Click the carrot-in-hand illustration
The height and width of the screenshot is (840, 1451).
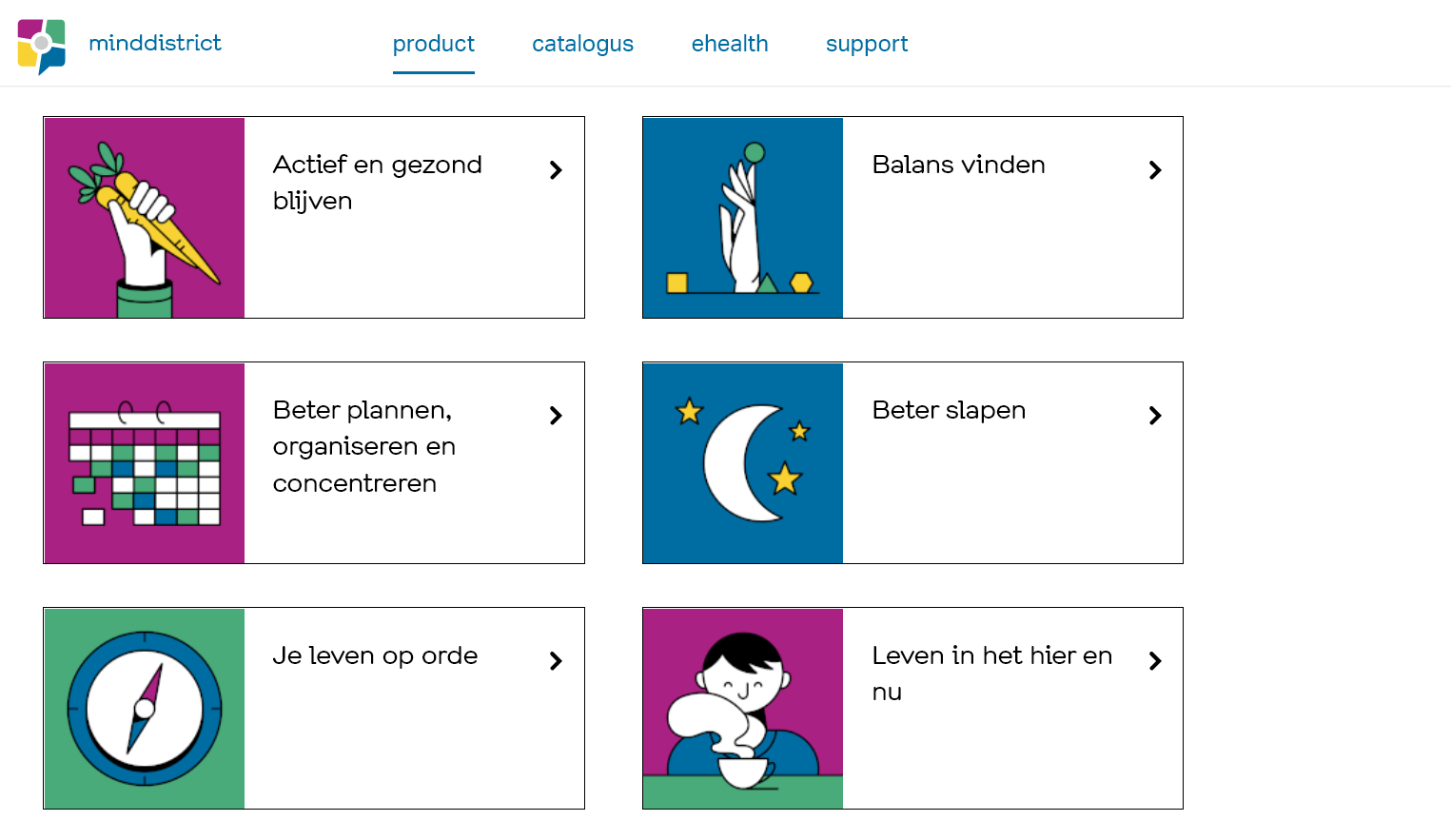145,218
